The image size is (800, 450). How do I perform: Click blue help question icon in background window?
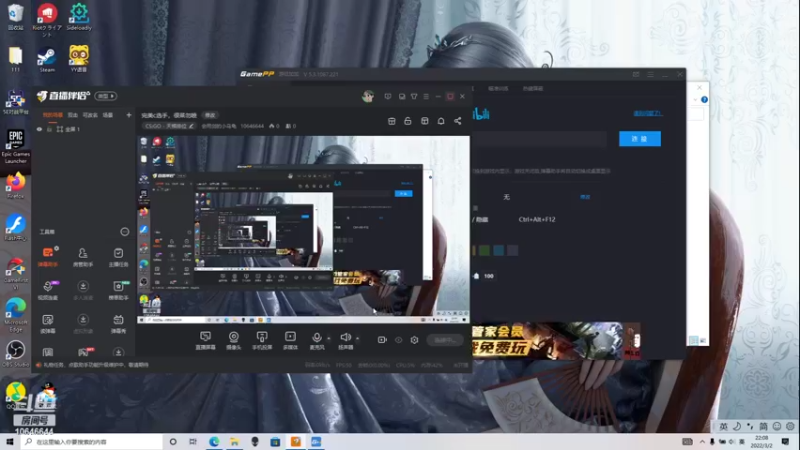coord(704,100)
